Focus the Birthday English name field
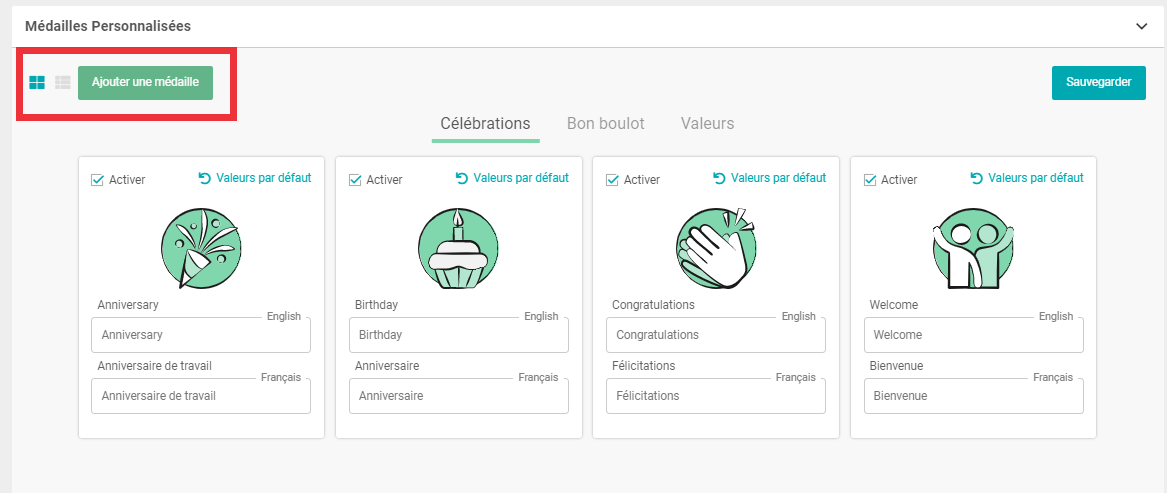This screenshot has height=493, width=1167. (458, 335)
